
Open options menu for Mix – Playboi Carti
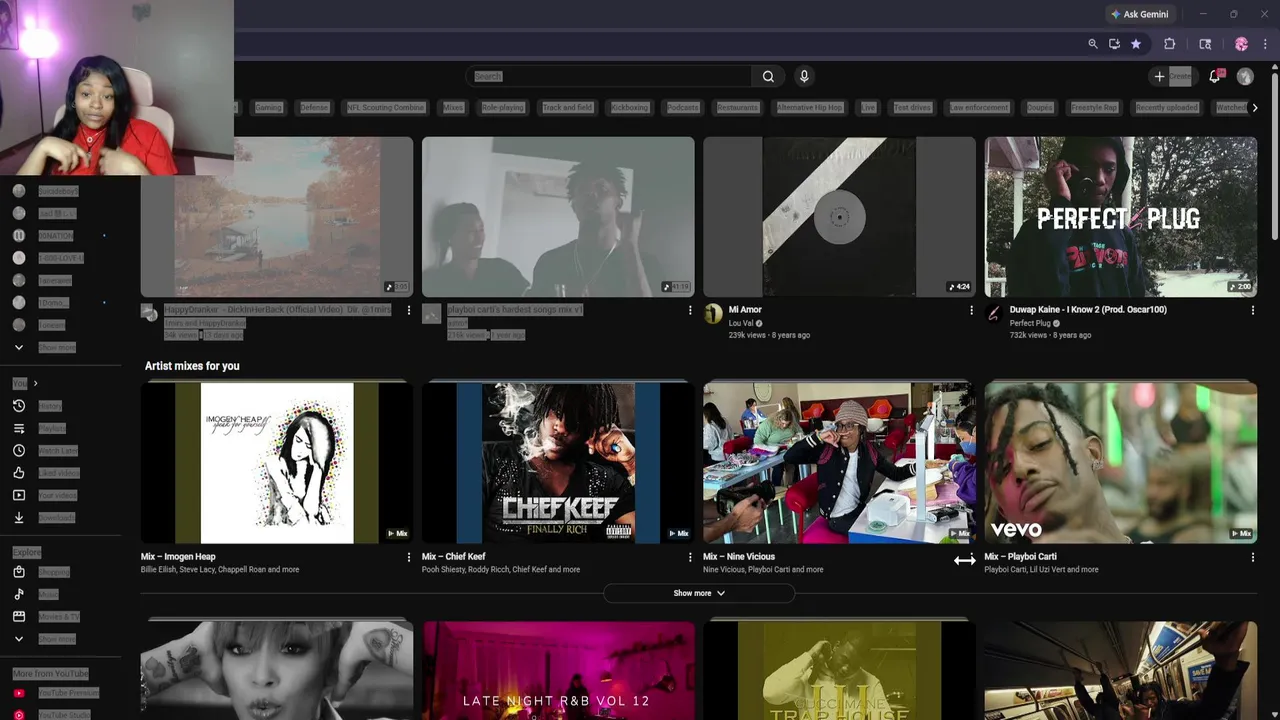[1252, 557]
